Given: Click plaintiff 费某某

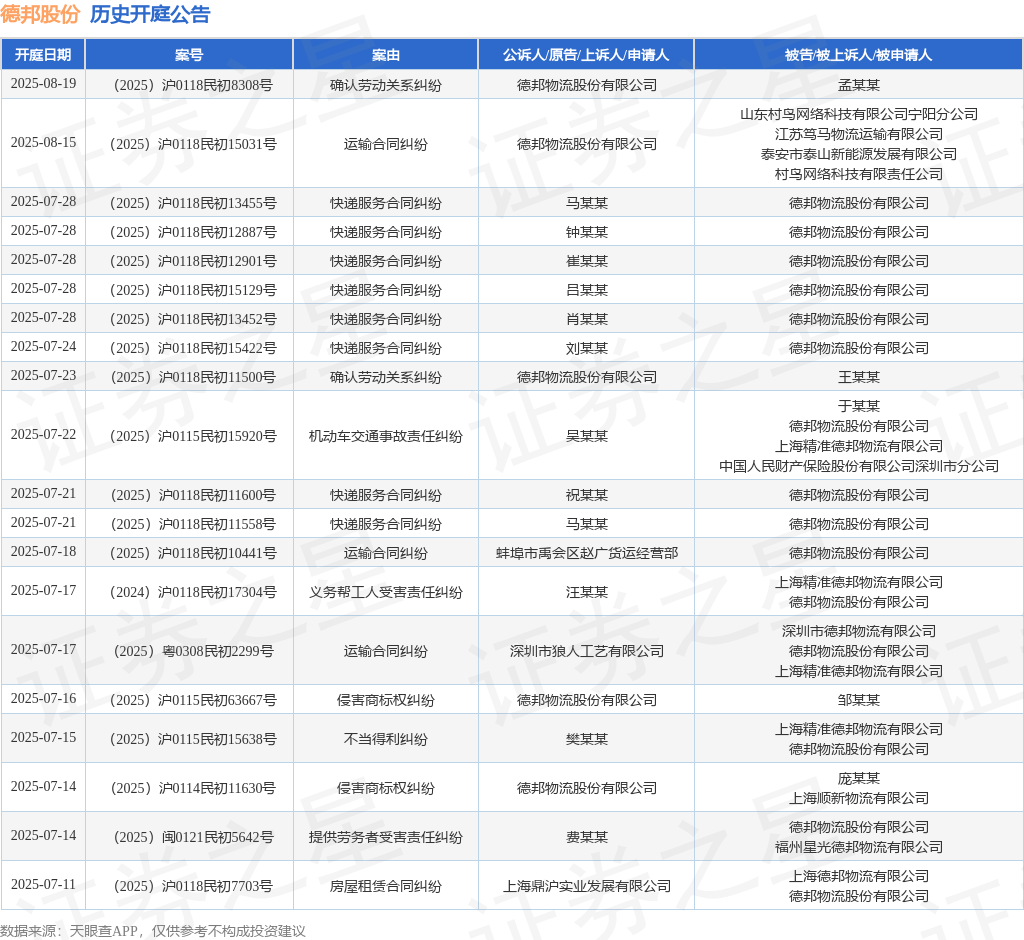Looking at the screenshot, I should (x=586, y=837).
